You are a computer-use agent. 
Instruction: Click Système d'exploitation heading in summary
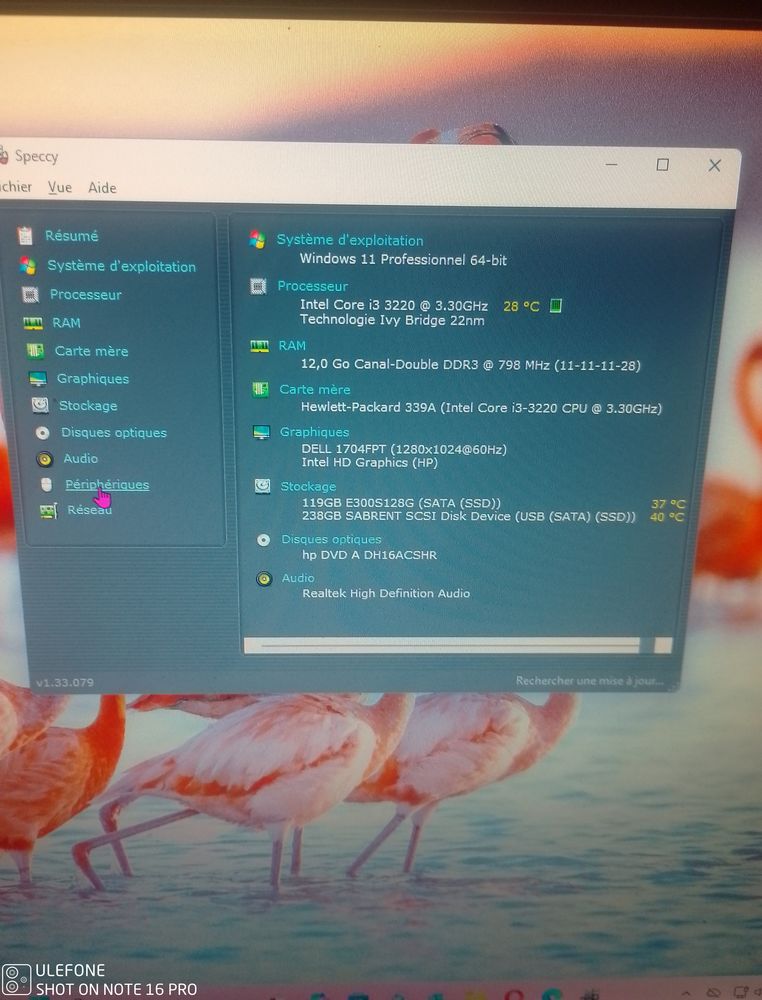coord(349,240)
